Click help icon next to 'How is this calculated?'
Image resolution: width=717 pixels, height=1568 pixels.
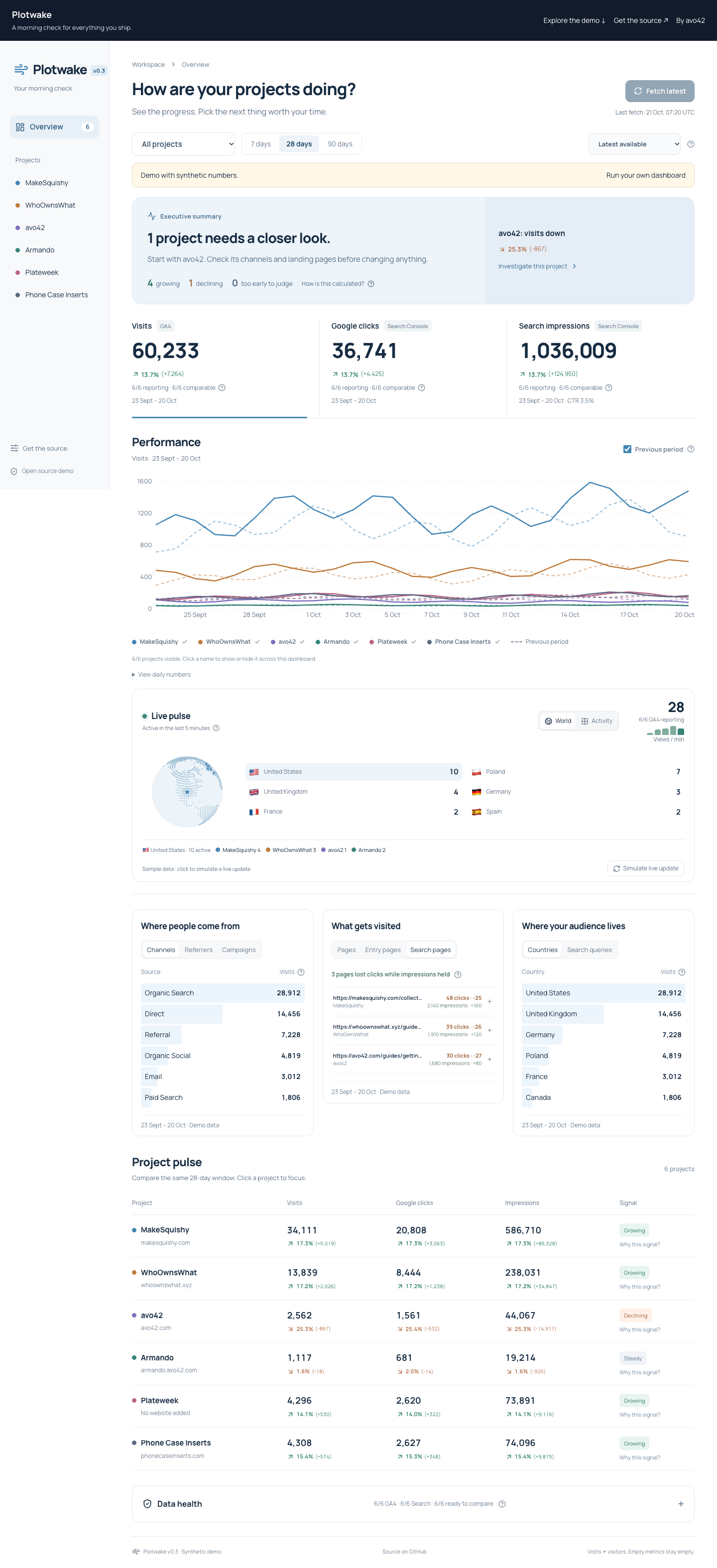click(x=370, y=284)
